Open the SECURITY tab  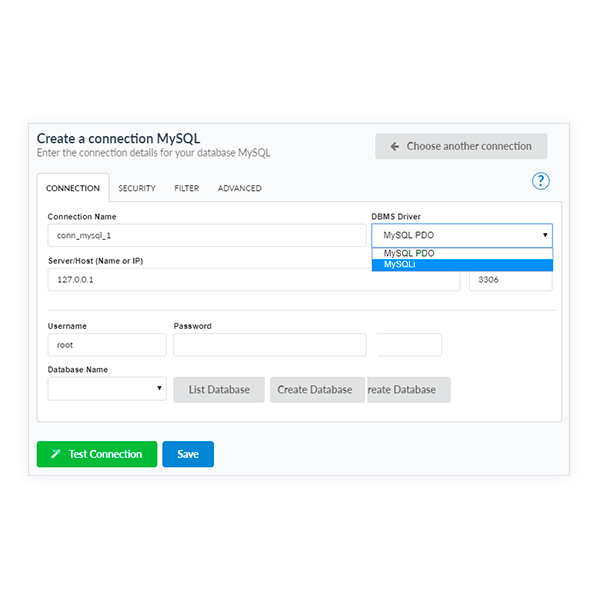(137, 188)
